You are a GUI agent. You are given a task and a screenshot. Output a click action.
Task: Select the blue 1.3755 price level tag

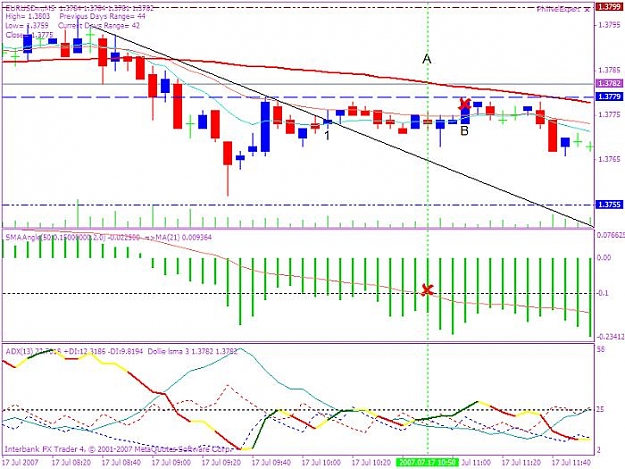tap(609, 205)
